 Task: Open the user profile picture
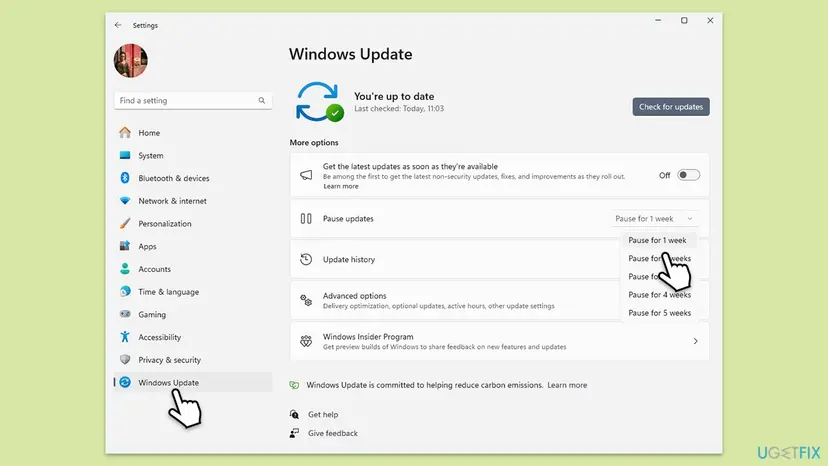click(x=130, y=60)
